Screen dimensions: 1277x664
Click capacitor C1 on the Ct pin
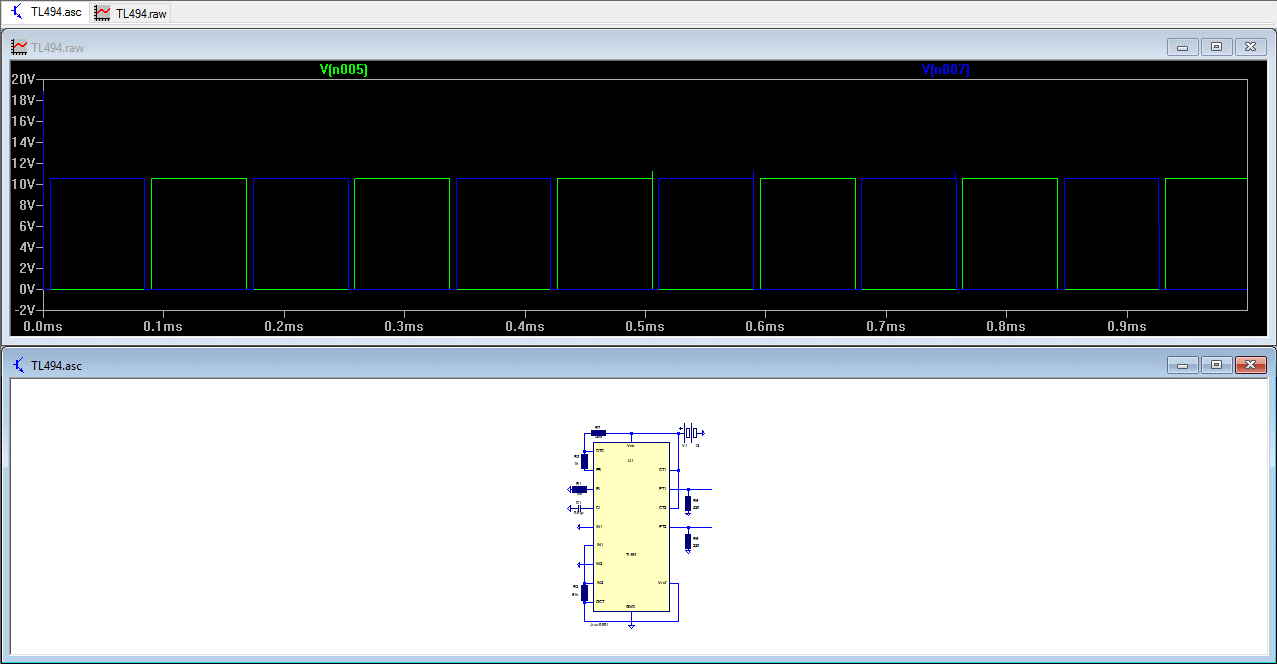point(578,508)
